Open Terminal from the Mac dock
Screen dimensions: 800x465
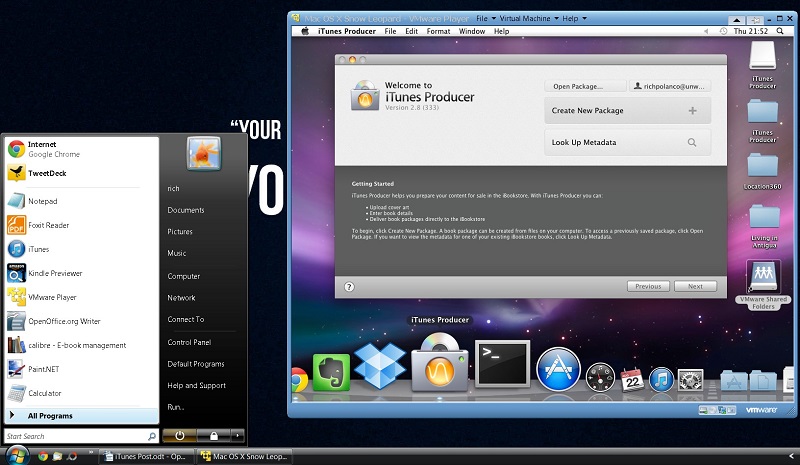pos(503,363)
